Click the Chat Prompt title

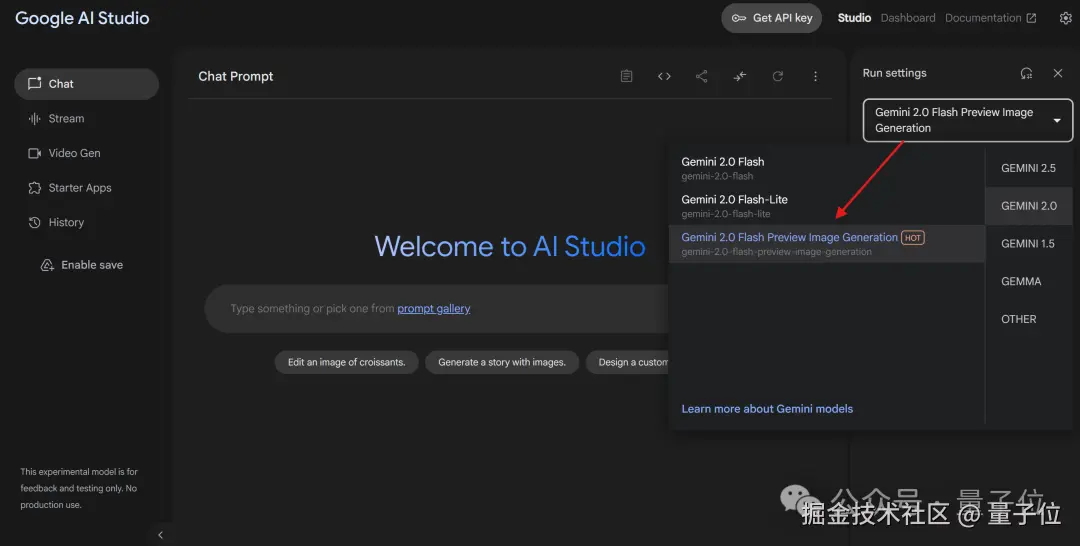236,76
